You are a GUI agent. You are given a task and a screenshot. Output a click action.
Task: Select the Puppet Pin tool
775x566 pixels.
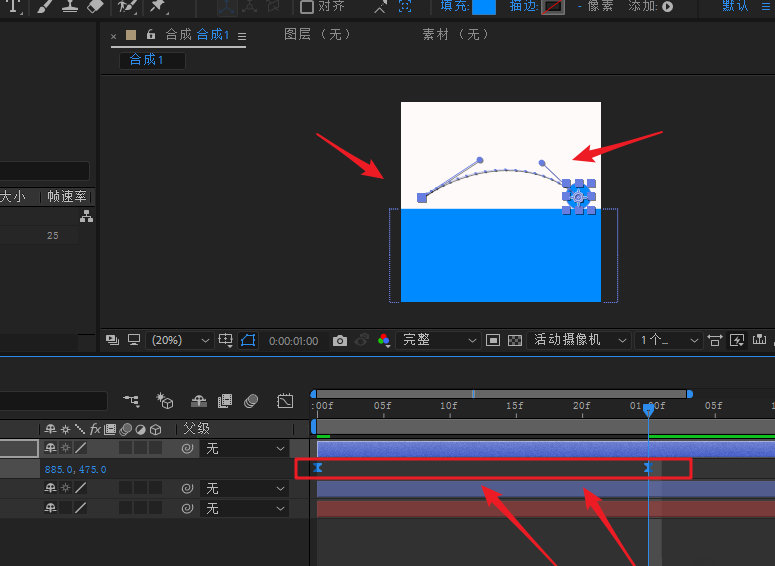pos(156,6)
